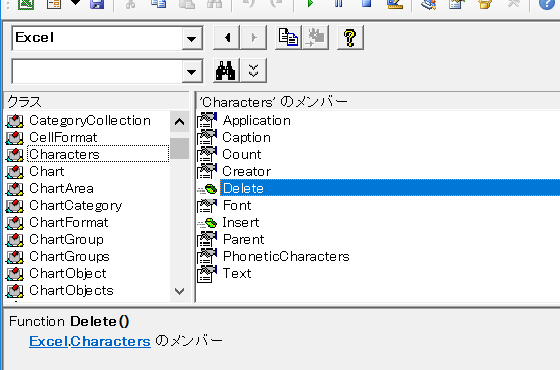560x370 pixels.
Task: Click the Design Mode ruler icon
Action: [395, 4]
